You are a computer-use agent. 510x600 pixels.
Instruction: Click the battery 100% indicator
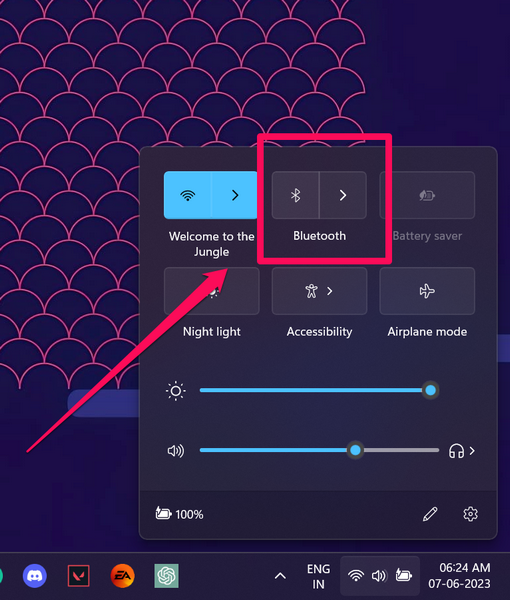click(179, 514)
